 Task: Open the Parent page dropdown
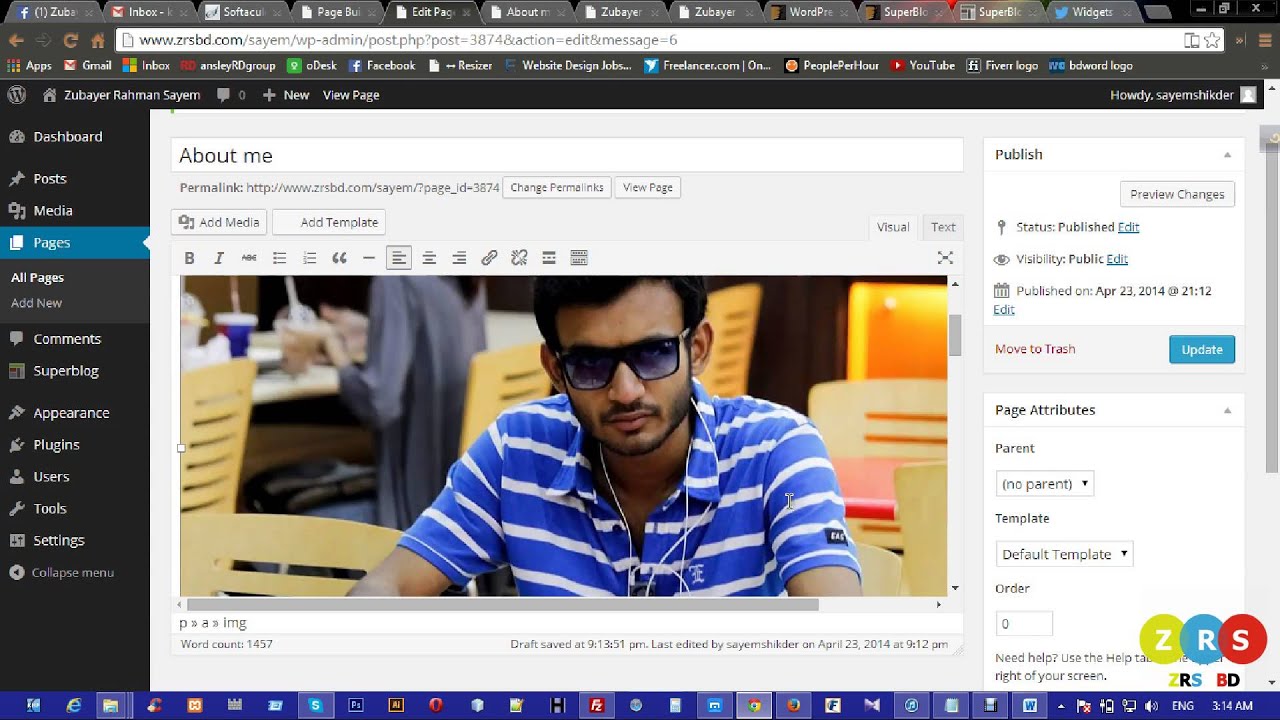tap(1045, 484)
